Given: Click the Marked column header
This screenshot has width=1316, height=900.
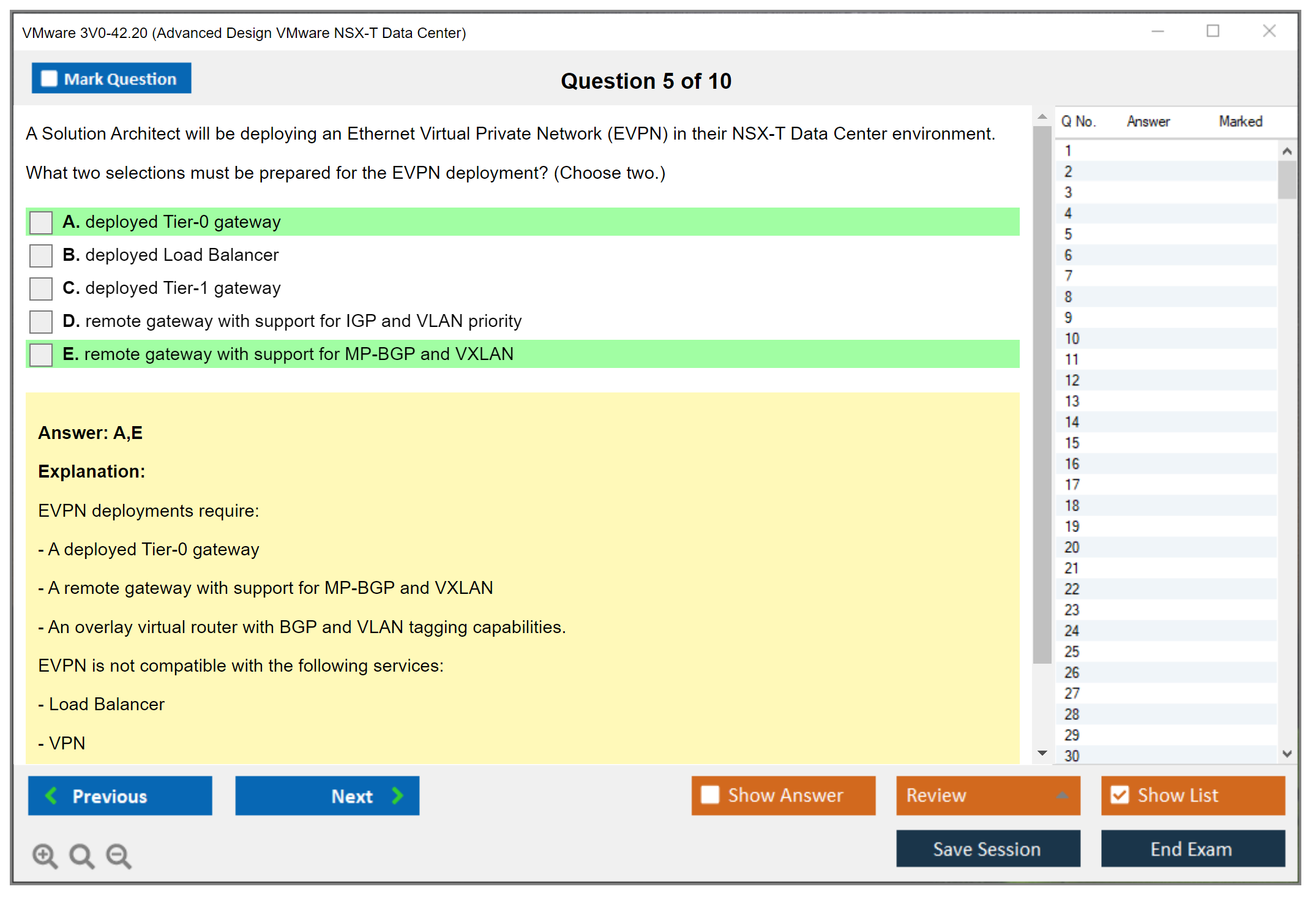Looking at the screenshot, I should click(x=1240, y=121).
